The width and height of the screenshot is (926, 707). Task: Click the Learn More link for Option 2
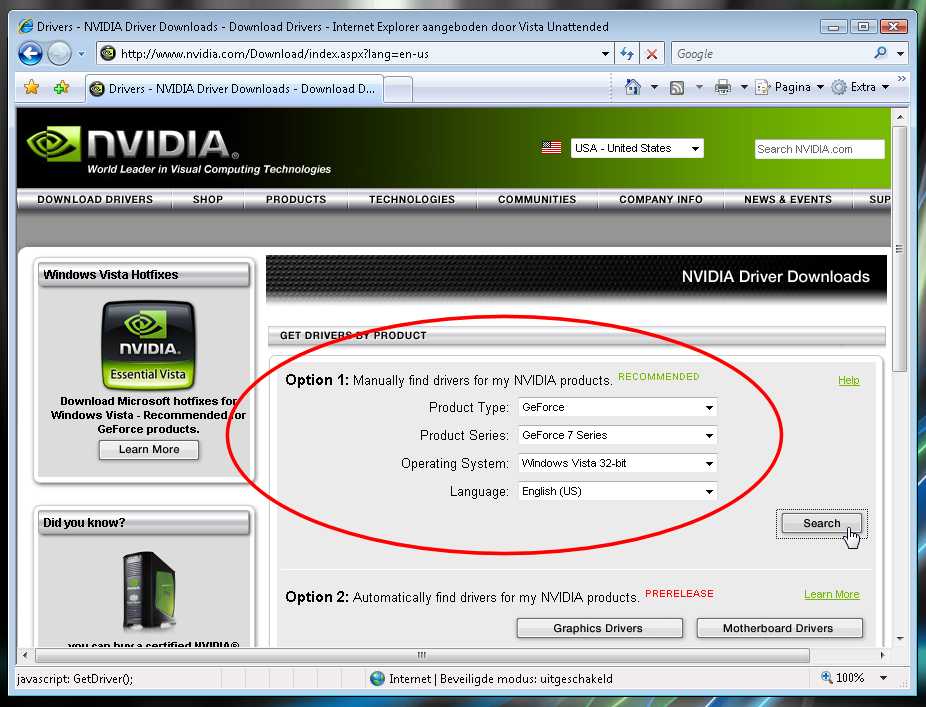(x=832, y=595)
